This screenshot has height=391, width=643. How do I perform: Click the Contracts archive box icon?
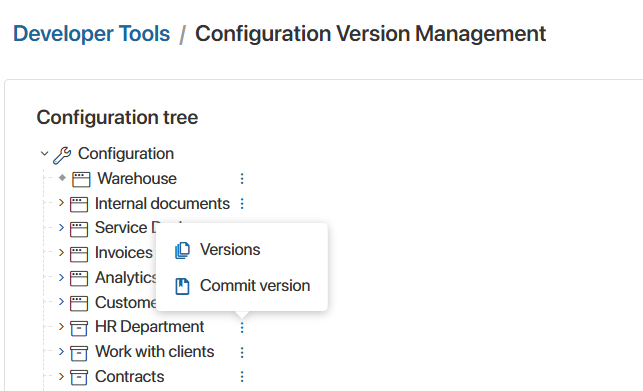tap(79, 378)
